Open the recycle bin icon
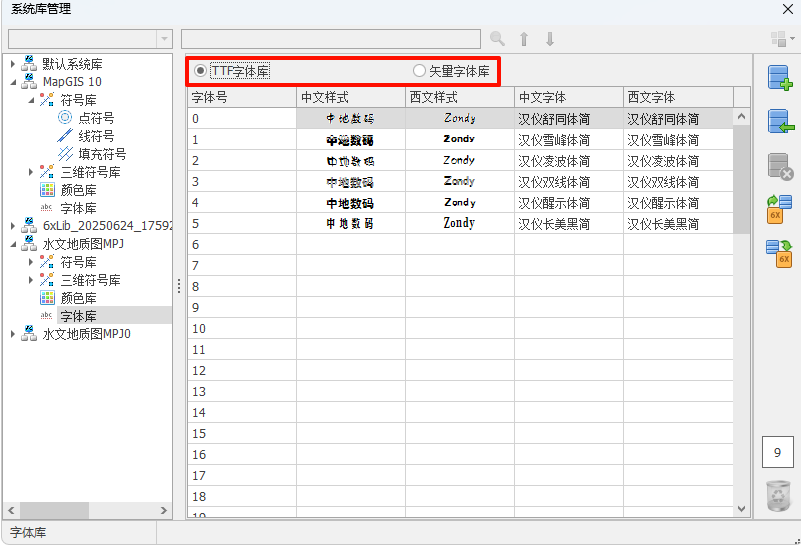Image resolution: width=801 pixels, height=545 pixels. coord(778,496)
